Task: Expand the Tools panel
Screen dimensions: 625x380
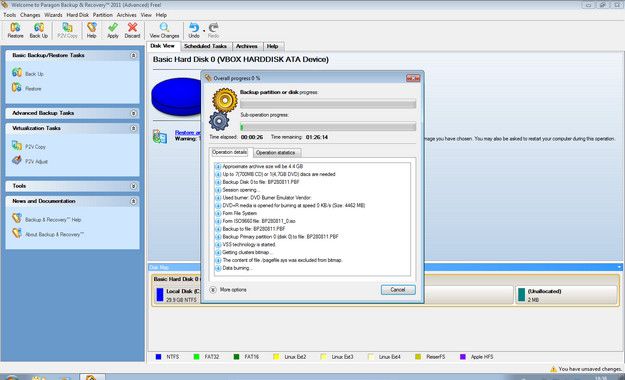Action: [134, 186]
